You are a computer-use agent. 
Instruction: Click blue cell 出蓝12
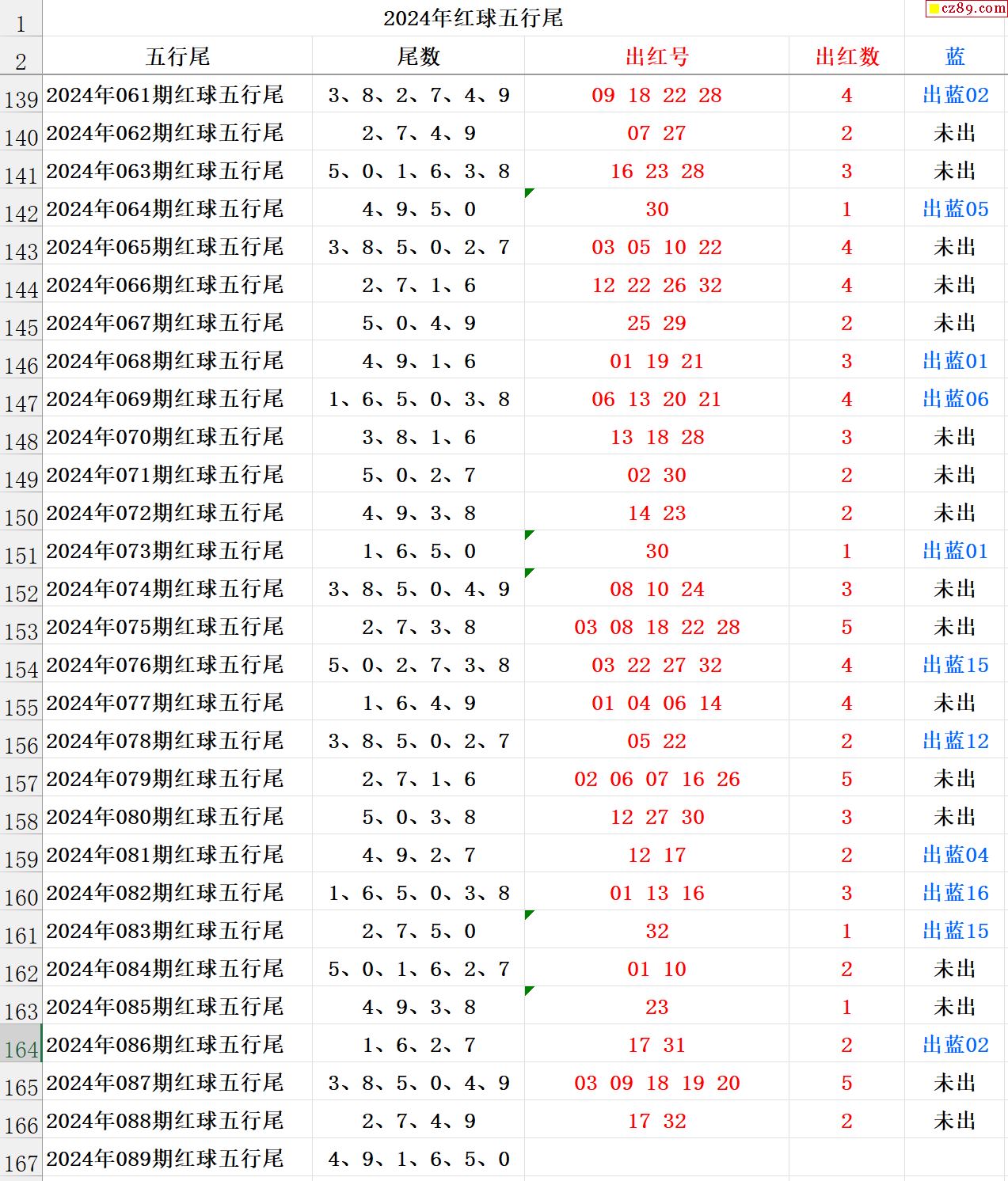[955, 741]
